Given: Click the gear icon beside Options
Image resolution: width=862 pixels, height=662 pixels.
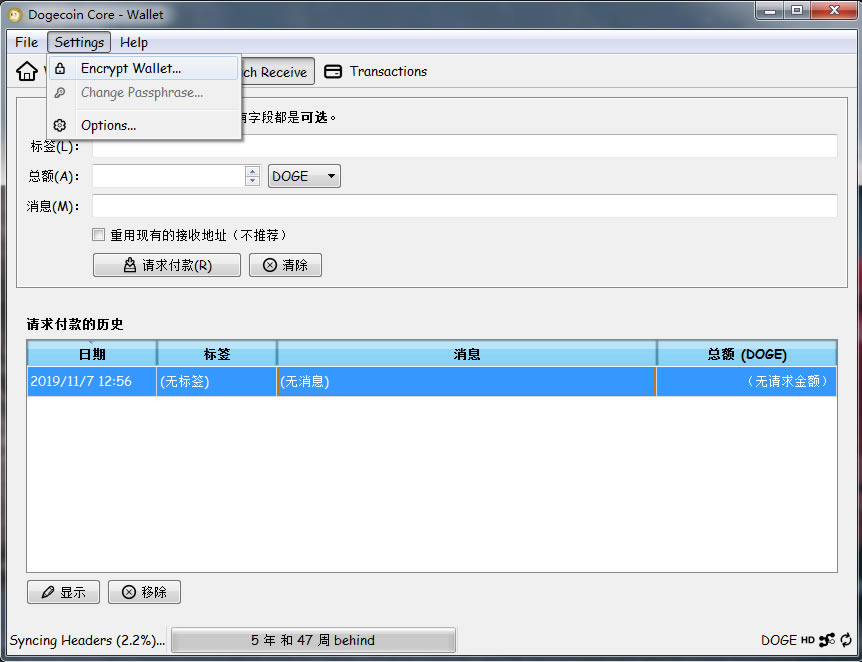Looking at the screenshot, I should (x=60, y=125).
